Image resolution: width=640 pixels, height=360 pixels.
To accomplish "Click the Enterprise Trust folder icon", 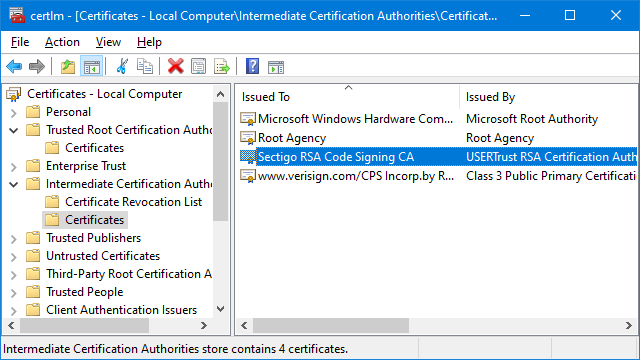I will (33, 166).
